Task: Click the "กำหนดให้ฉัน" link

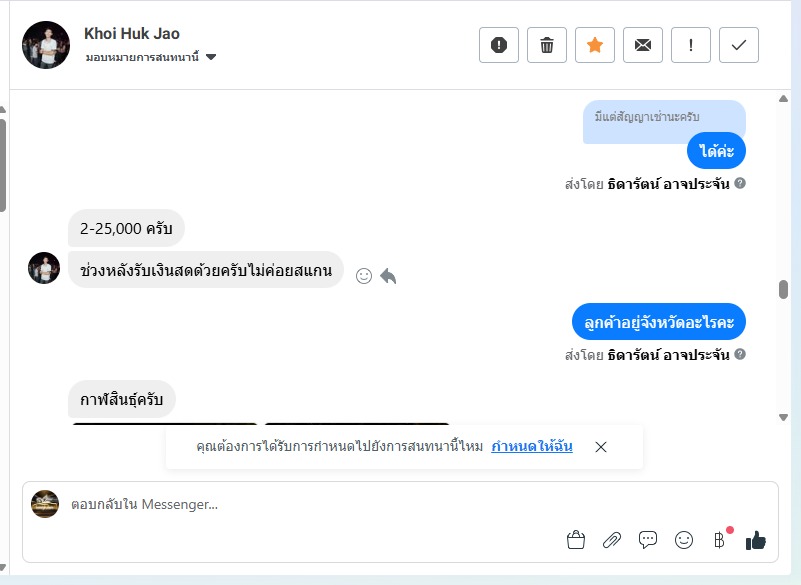Action: pos(532,446)
